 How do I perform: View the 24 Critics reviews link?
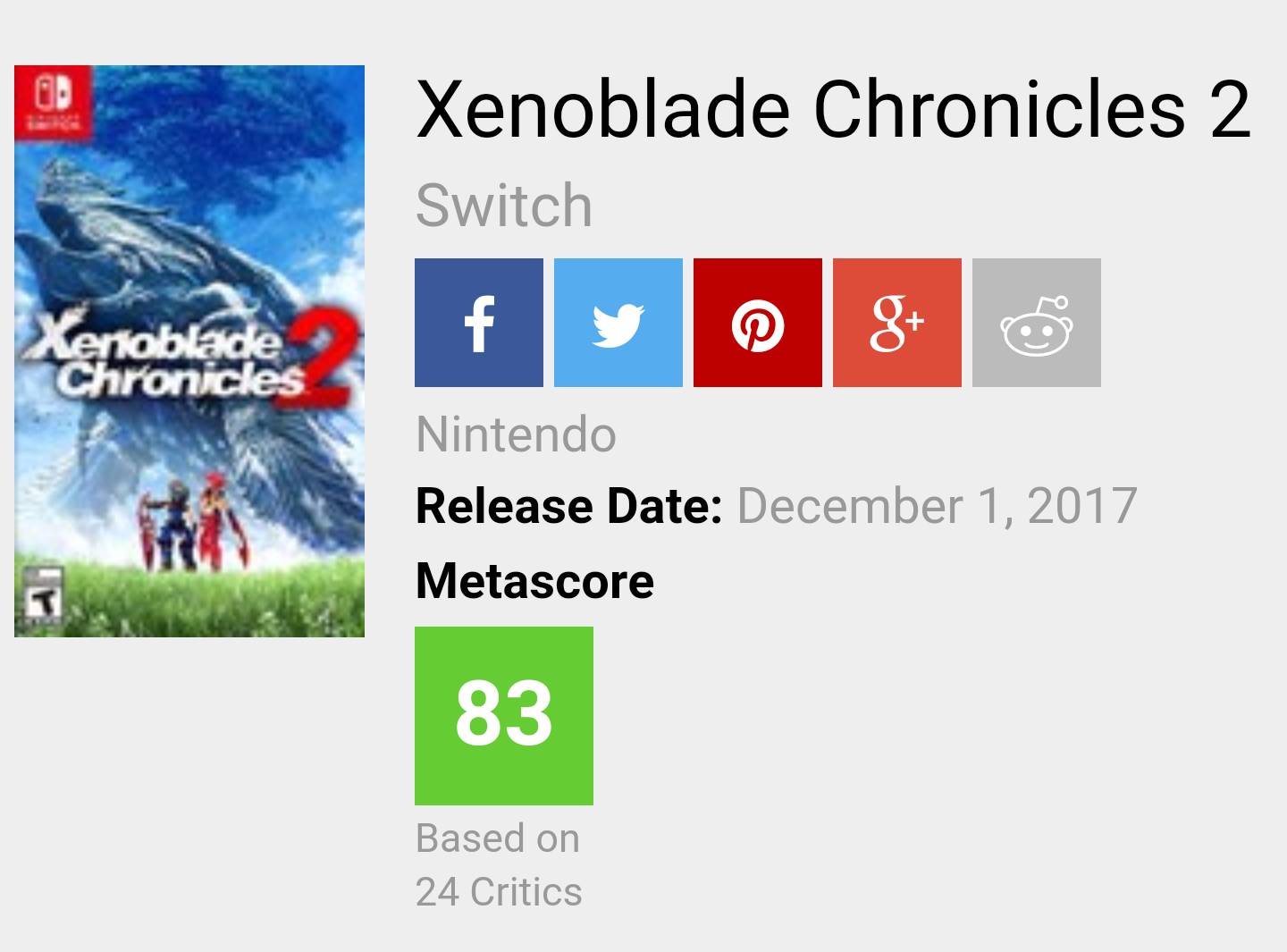[499, 892]
